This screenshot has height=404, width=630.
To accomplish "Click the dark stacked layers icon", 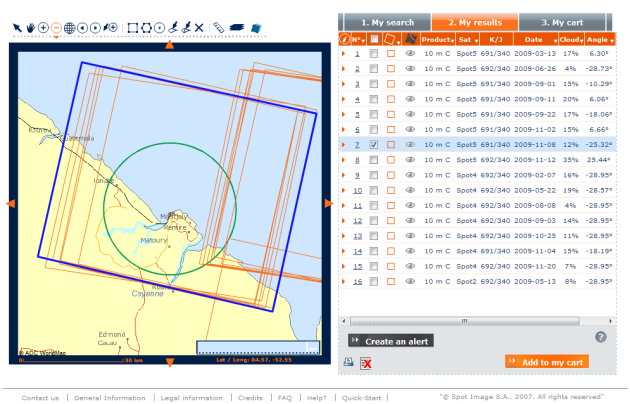I will click(237, 28).
